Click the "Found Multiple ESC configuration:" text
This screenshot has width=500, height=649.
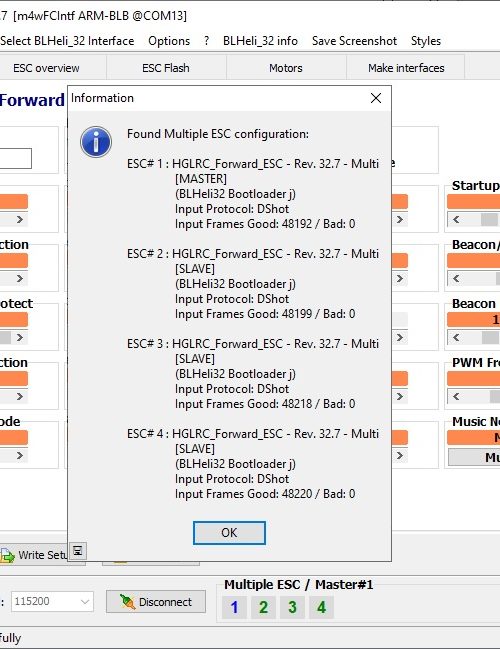click(x=218, y=134)
